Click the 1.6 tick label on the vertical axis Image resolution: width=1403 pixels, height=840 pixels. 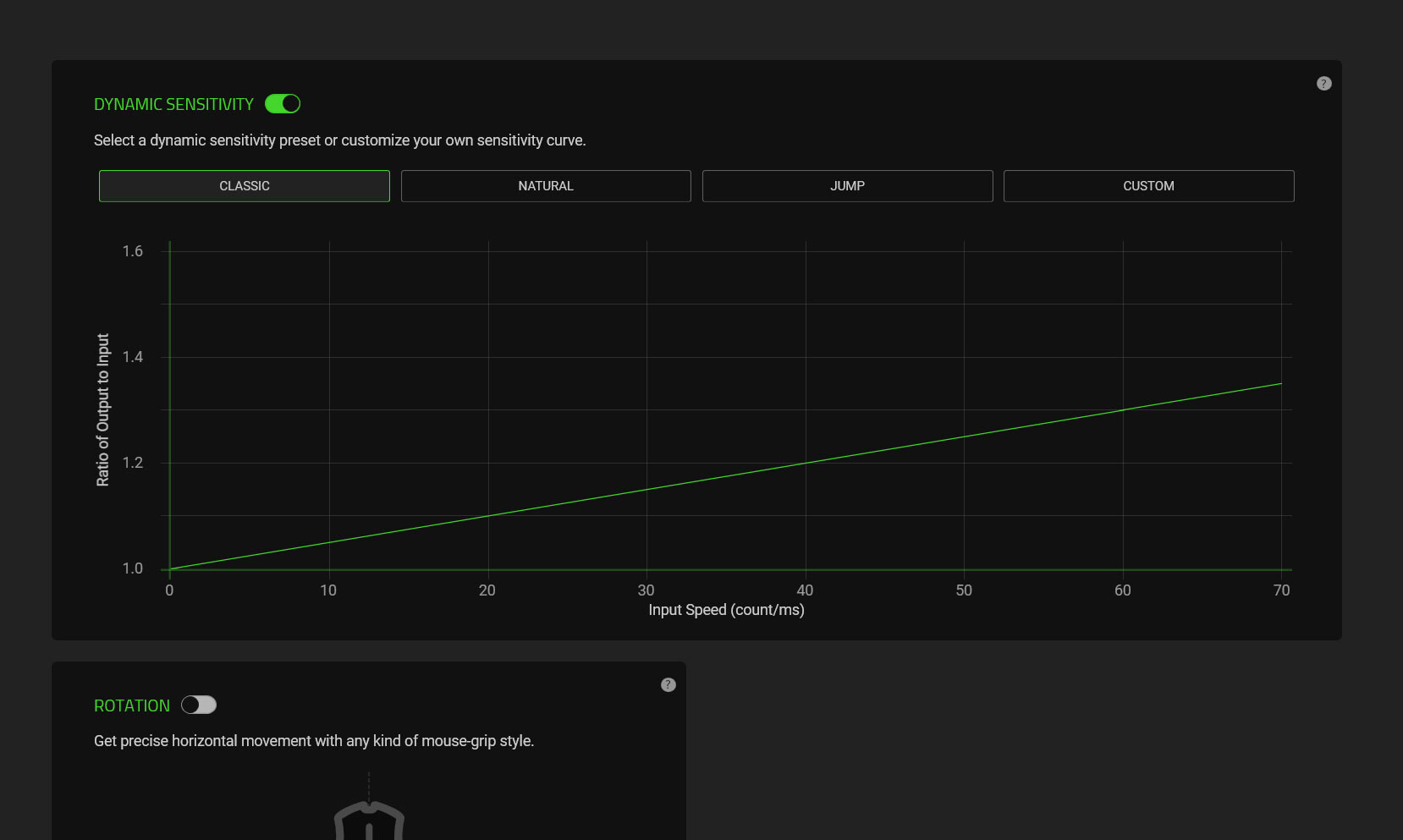point(133,251)
